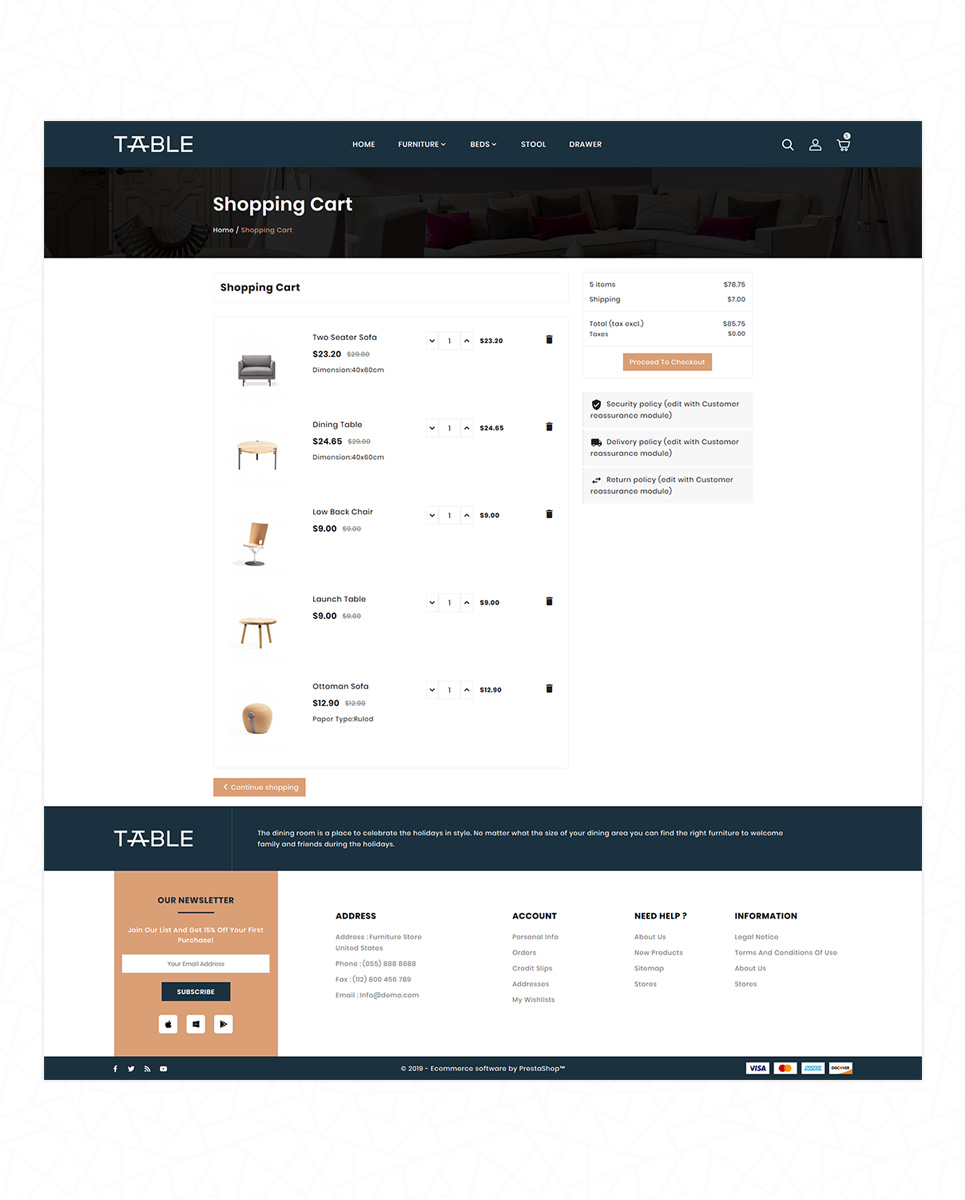
Task: Expand the Beds menu dropdown
Action: pyautogui.click(x=483, y=144)
